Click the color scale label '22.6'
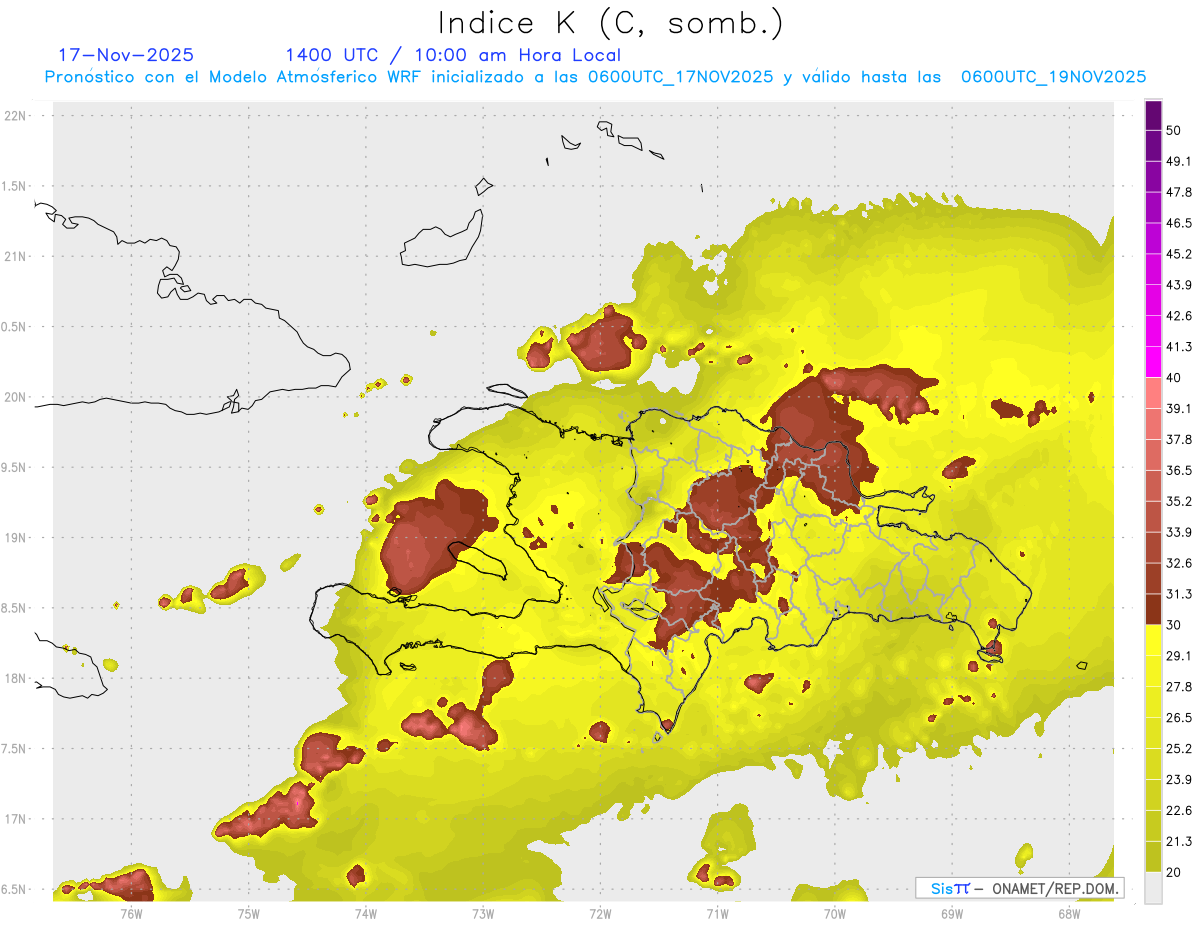1200x927 pixels. (1179, 810)
